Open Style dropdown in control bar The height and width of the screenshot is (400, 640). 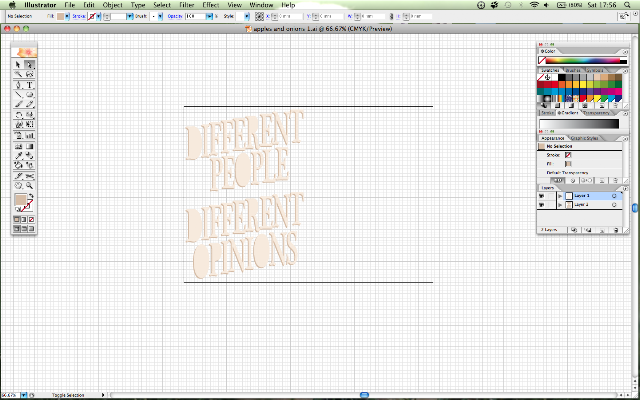click(247, 16)
